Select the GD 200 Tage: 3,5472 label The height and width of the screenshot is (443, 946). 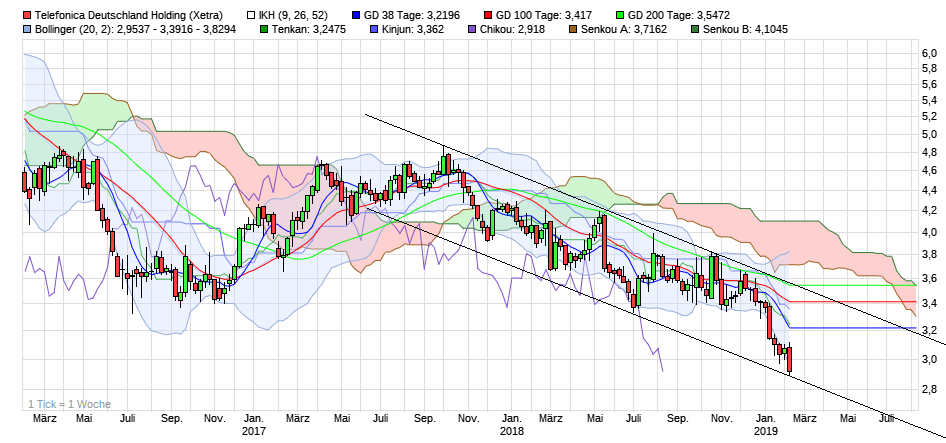click(679, 15)
